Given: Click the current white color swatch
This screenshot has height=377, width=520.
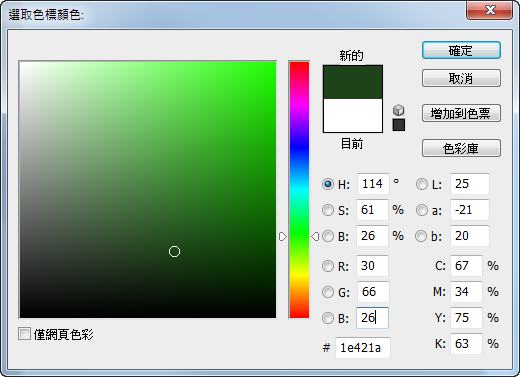Looking at the screenshot, I should point(353,115).
